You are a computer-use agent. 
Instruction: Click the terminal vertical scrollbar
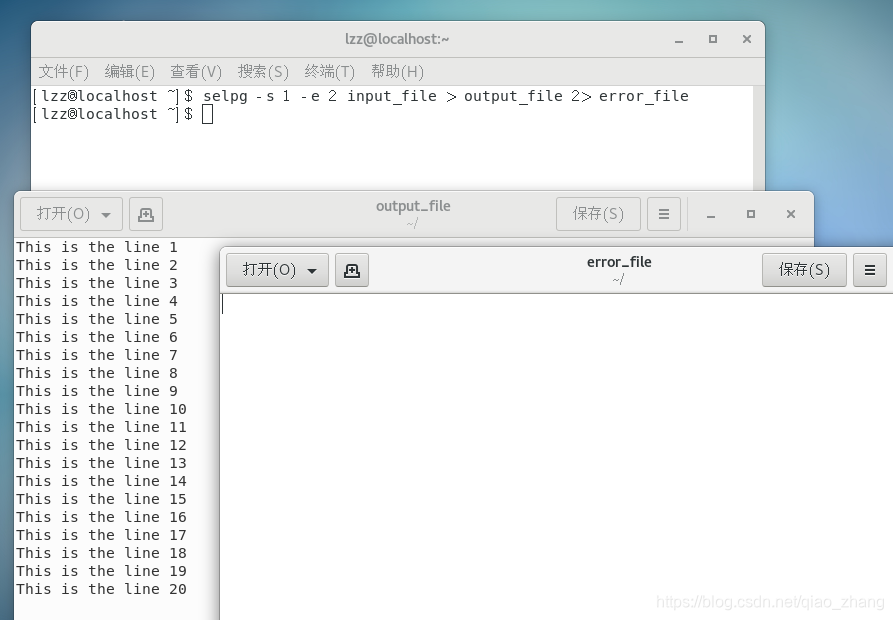758,138
